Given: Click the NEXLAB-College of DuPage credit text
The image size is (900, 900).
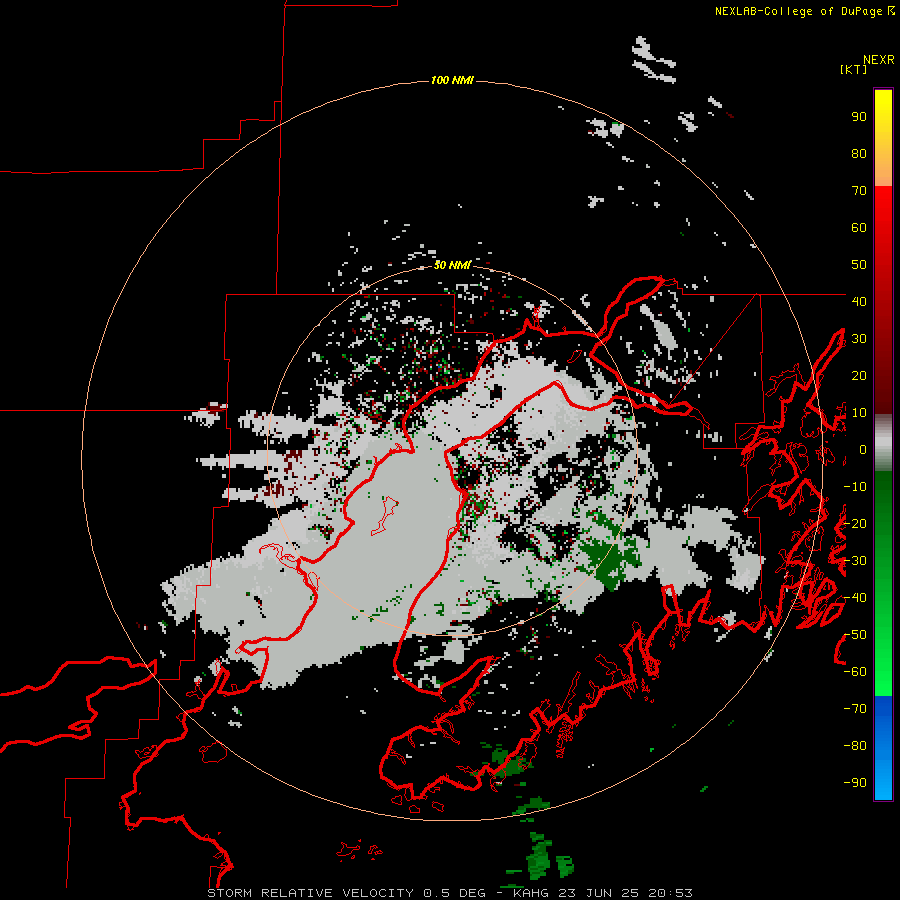Looking at the screenshot, I should [804, 11].
